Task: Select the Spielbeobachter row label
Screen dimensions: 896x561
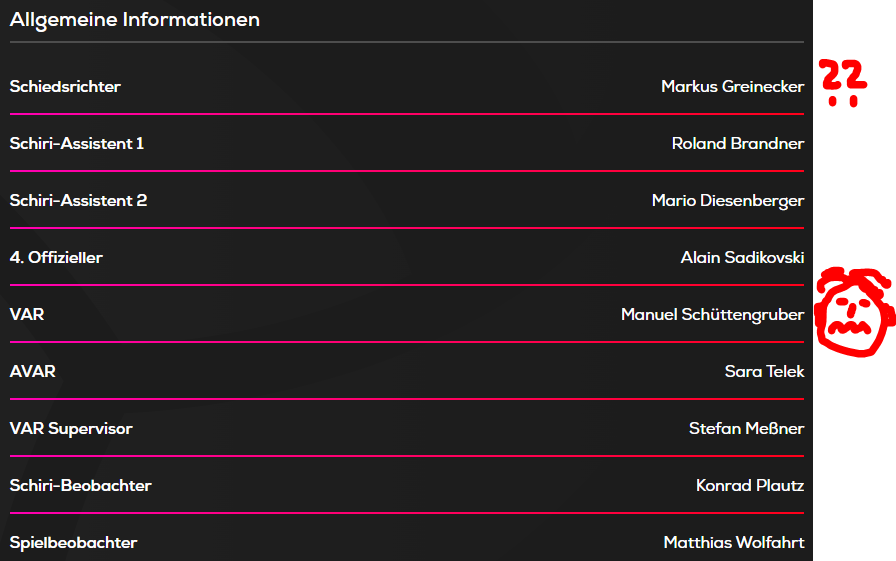Action: click(73, 543)
